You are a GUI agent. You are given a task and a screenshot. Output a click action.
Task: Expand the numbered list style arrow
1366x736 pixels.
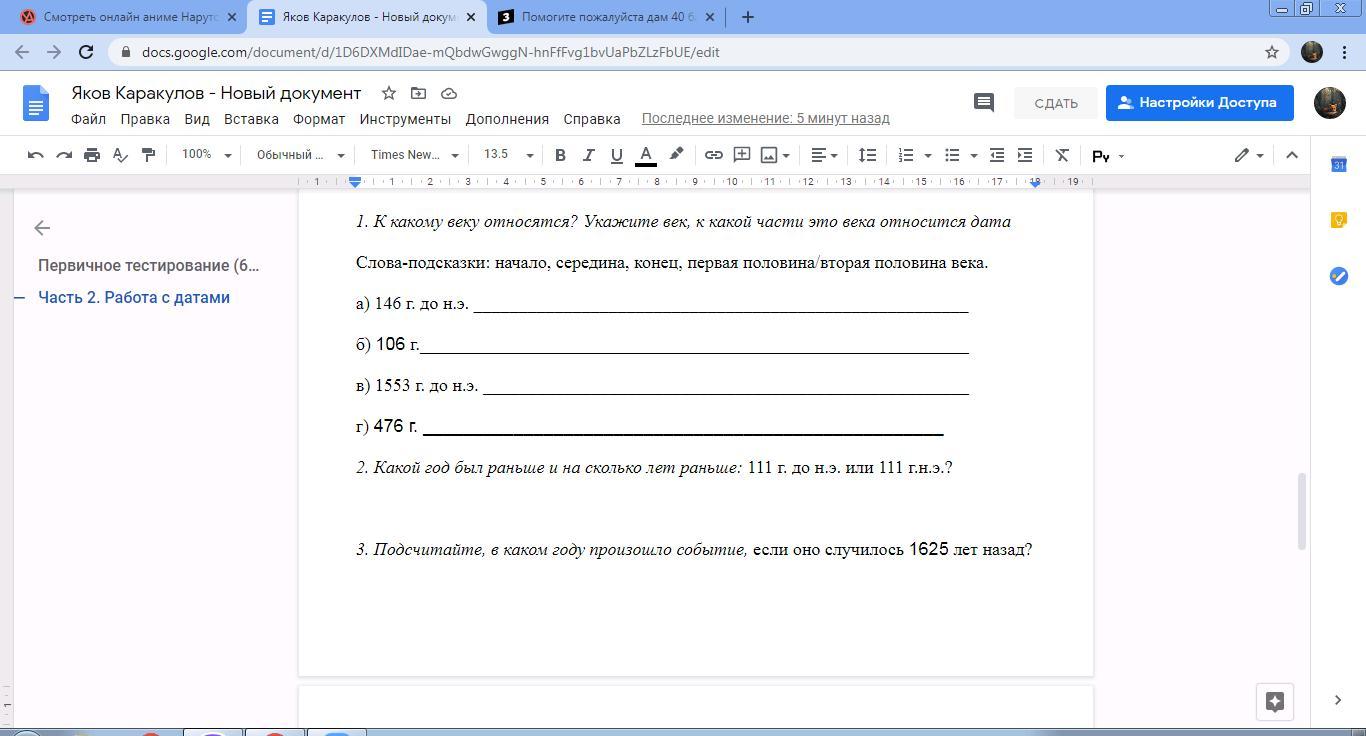click(x=928, y=155)
